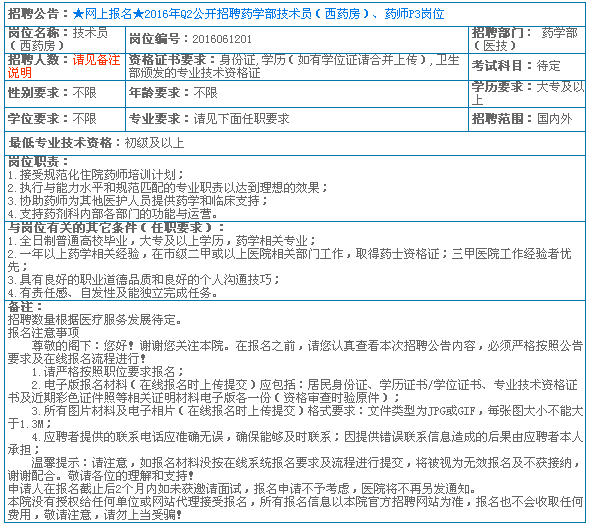Image resolution: width=590 pixels, height=525 pixels.
Task: Click the 最低专业技术资格 row
Action: coord(295,143)
